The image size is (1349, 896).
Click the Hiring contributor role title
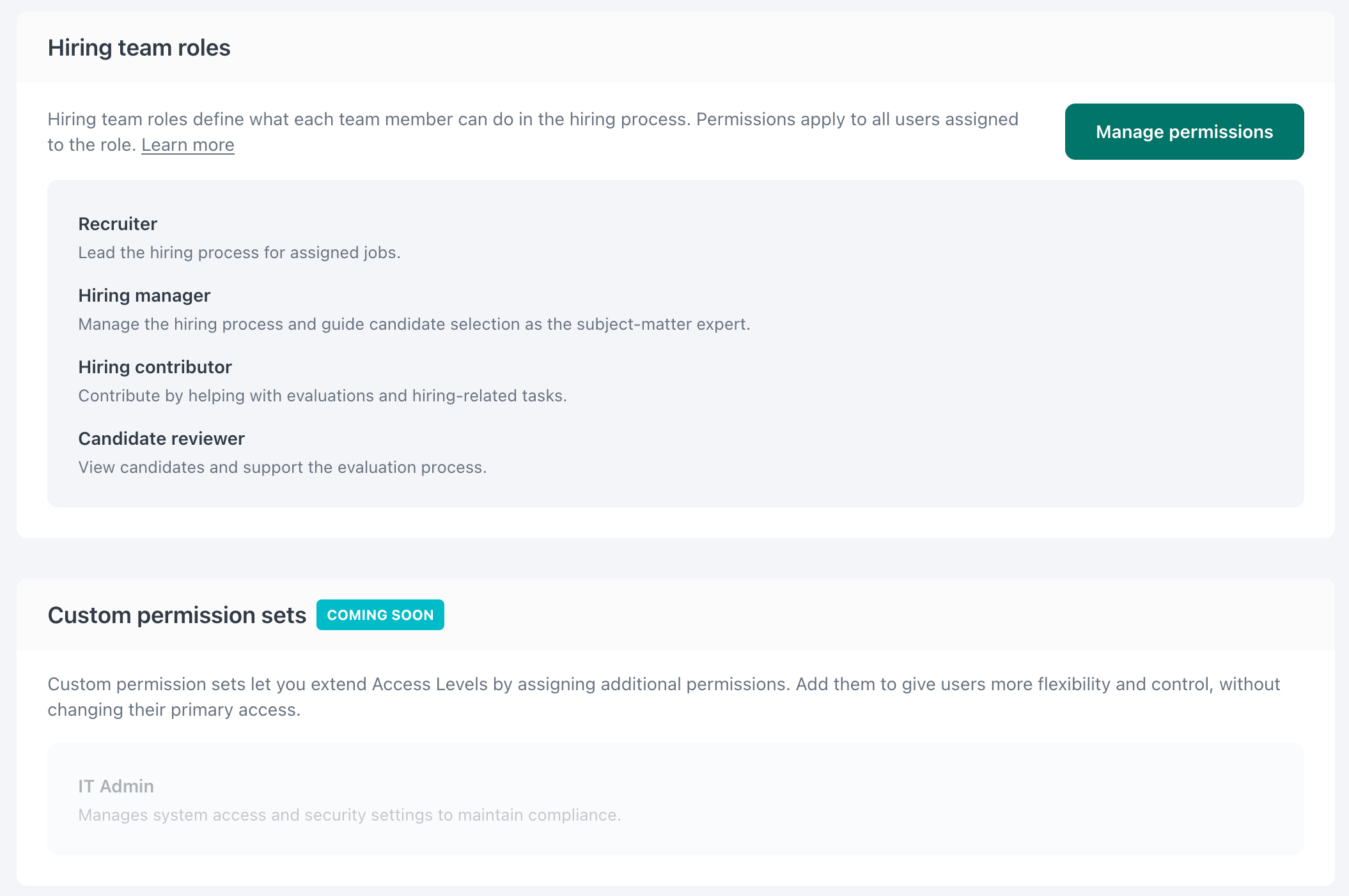pos(154,367)
